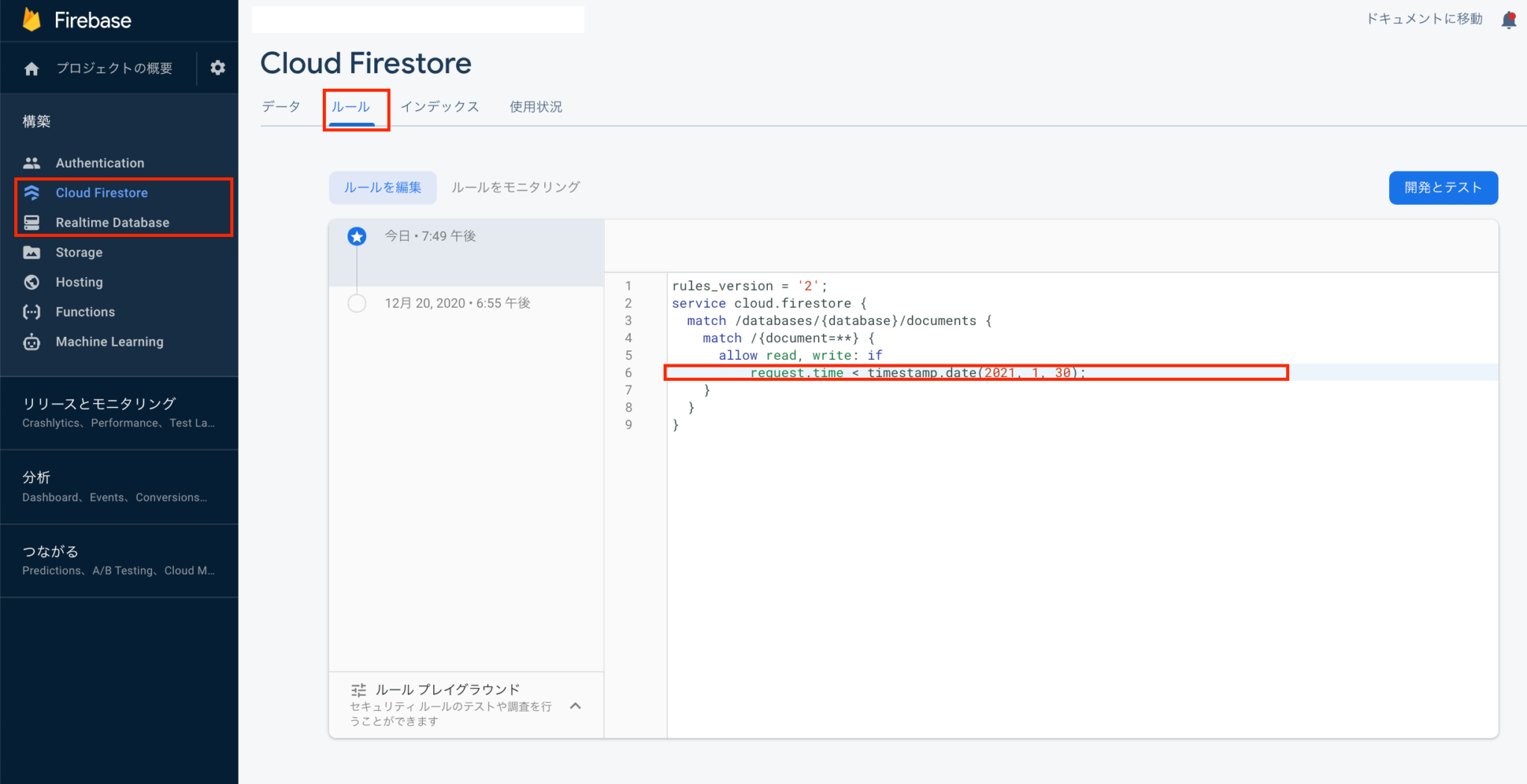Select the 12月 20, 2020 rules version
1527x784 pixels.
(457, 303)
